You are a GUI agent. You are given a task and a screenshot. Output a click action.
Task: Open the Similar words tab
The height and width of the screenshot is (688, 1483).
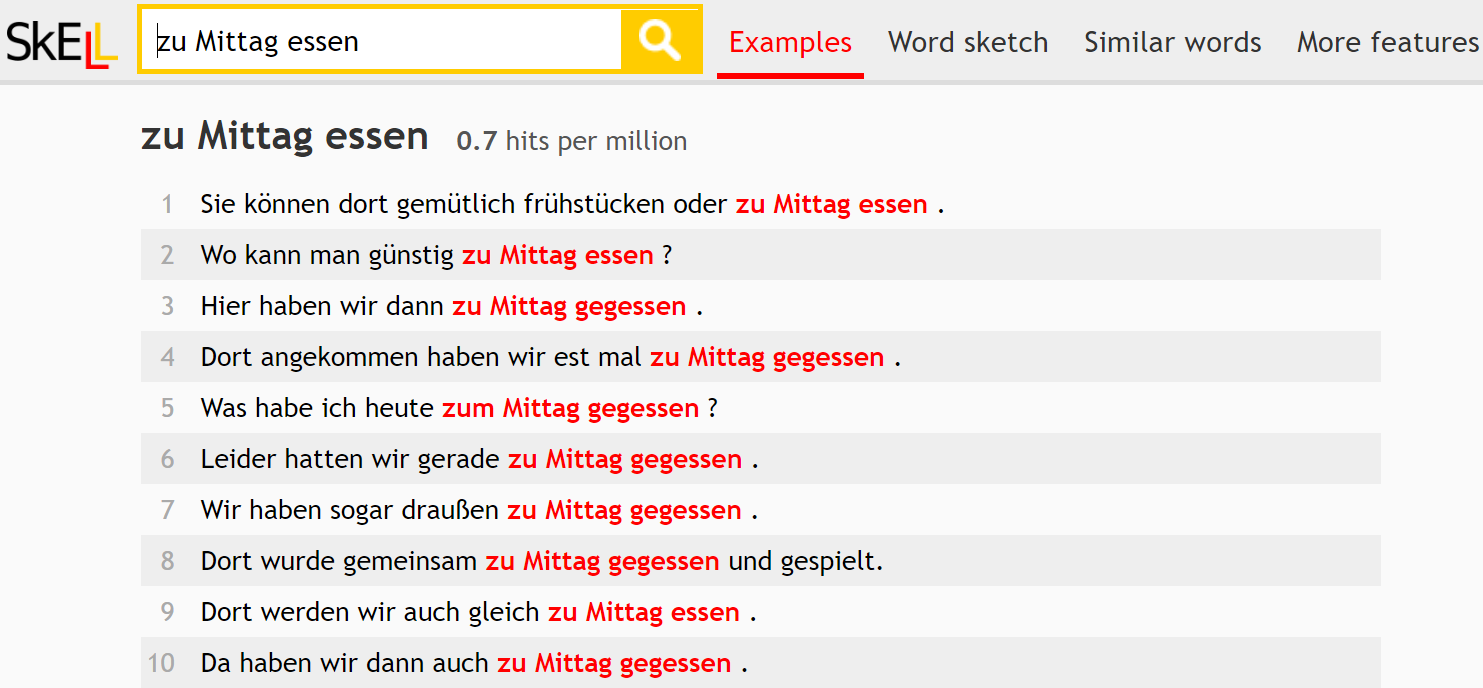pos(1172,42)
